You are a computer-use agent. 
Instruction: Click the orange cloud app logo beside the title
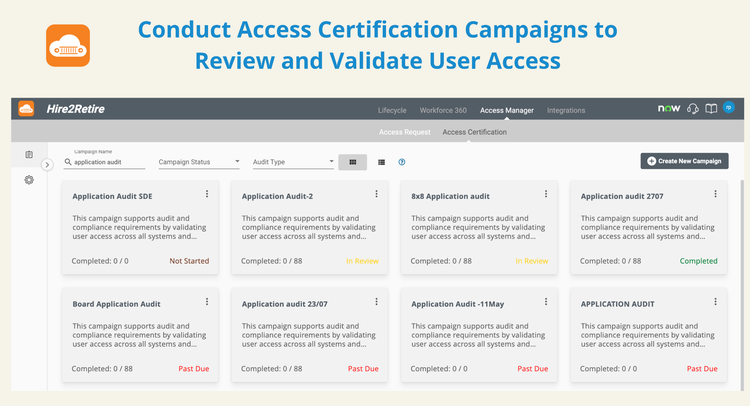[68, 46]
